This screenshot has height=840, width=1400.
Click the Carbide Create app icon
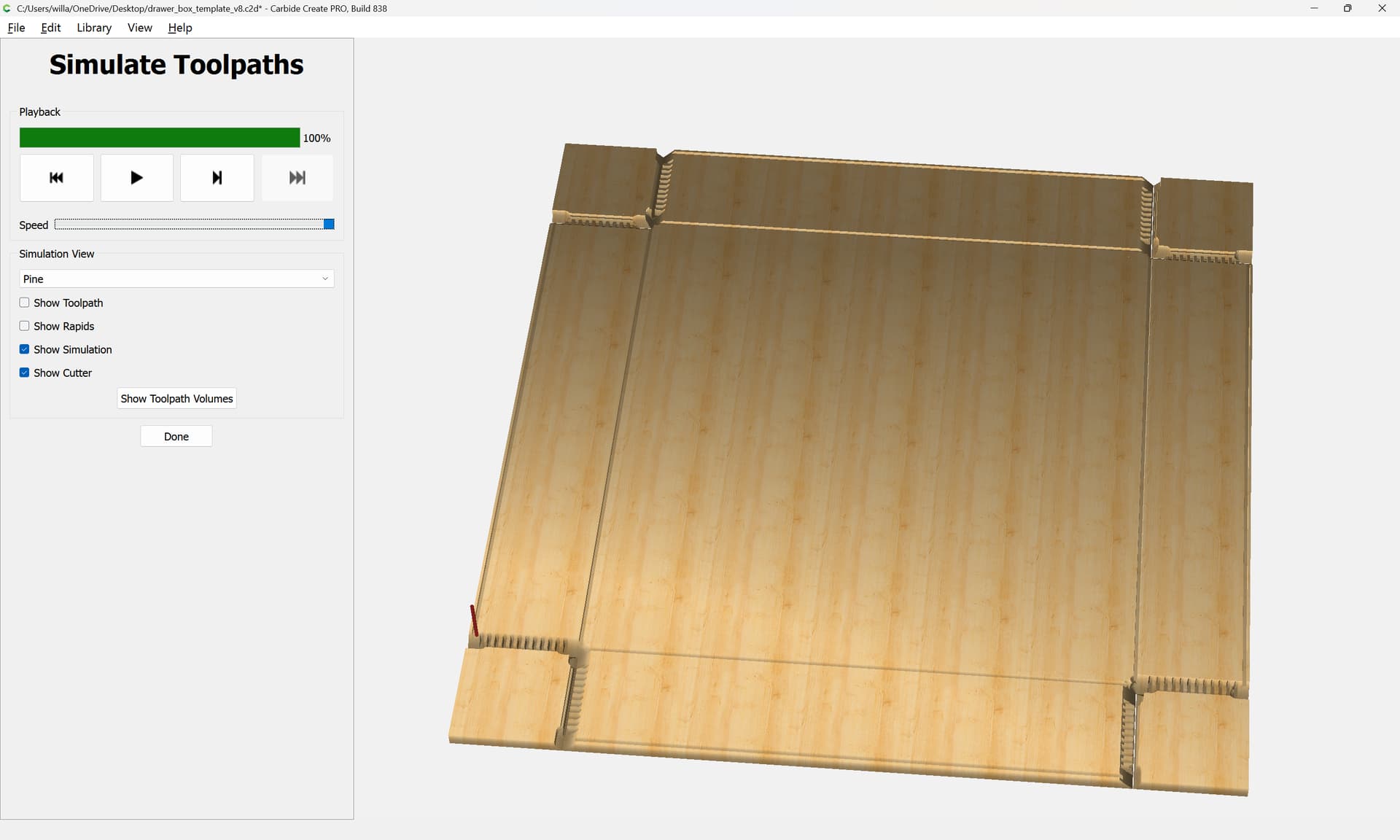pos(7,8)
